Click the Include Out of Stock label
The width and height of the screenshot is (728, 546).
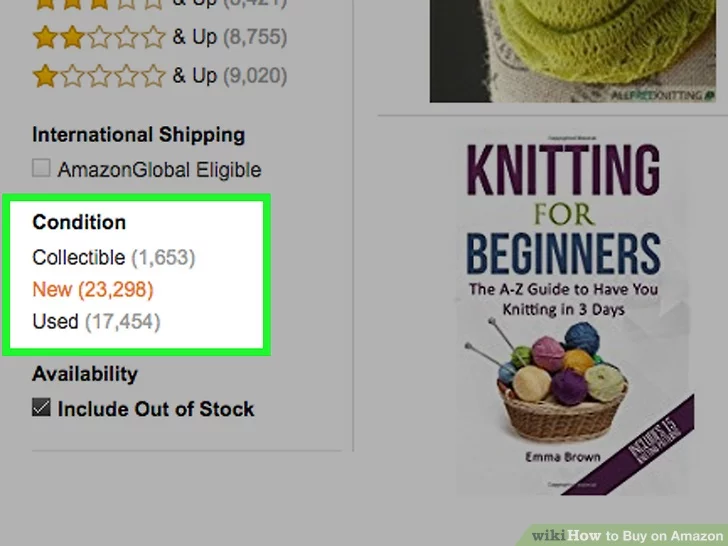[x=156, y=409]
